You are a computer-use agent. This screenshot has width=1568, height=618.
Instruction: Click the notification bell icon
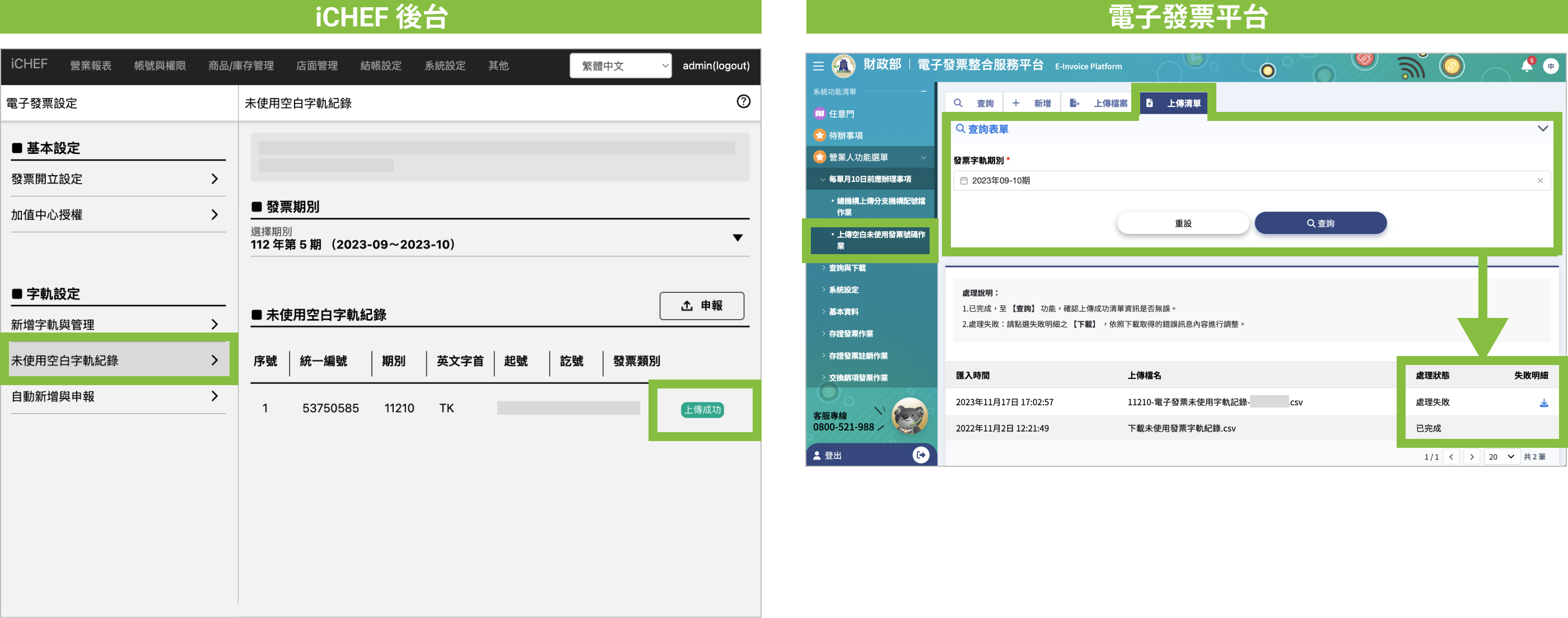tap(1526, 66)
